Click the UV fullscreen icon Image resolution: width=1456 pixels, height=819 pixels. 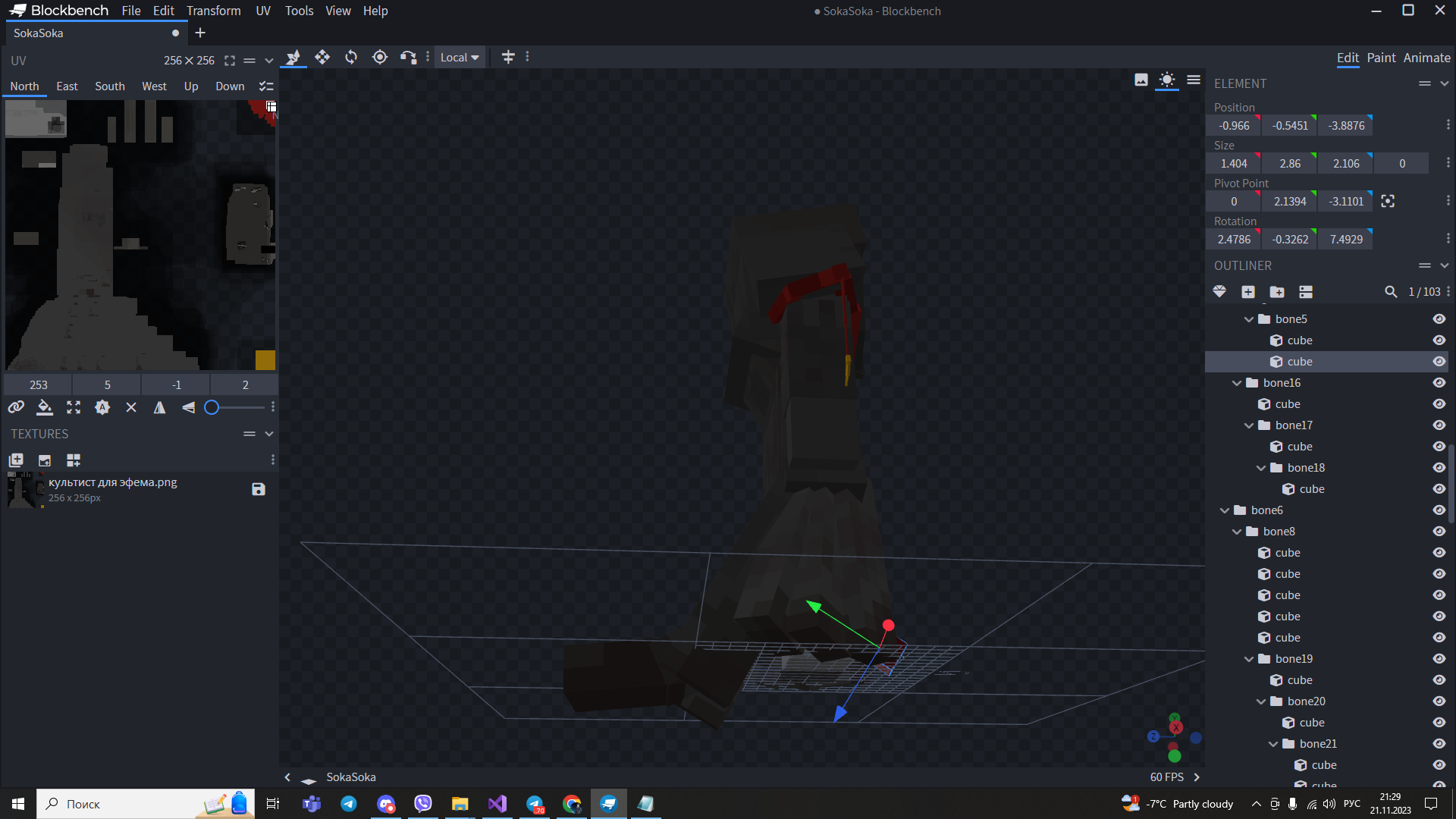(230, 61)
